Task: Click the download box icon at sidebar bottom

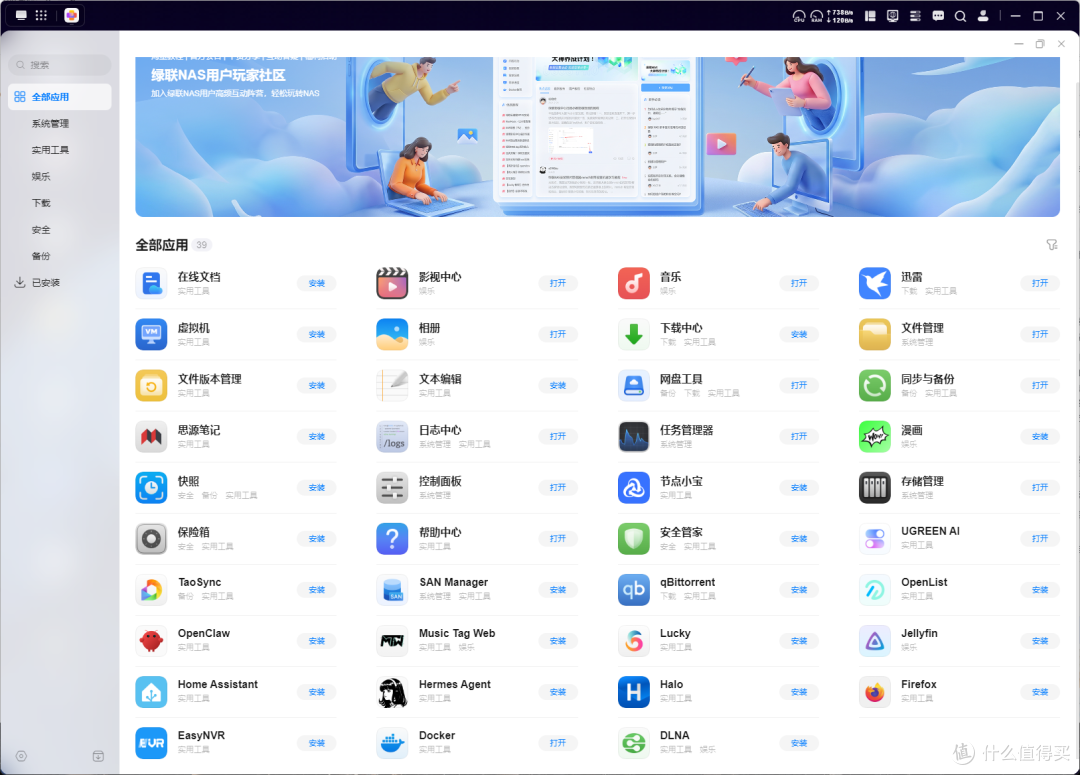Action: (x=98, y=756)
